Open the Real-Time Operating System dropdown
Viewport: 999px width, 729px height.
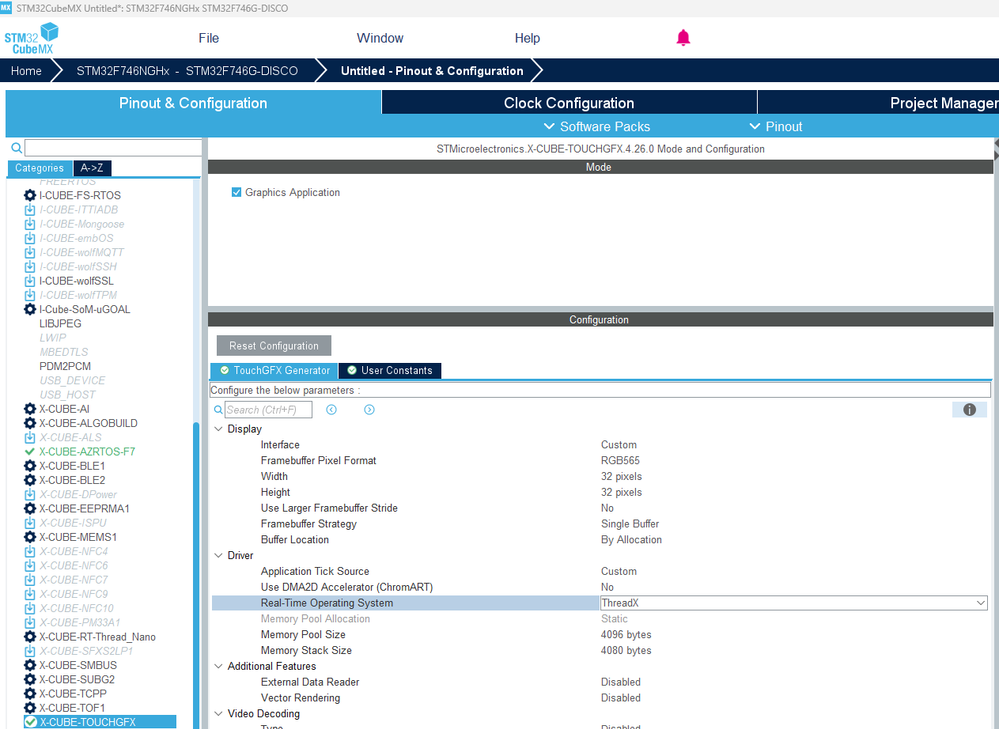(981, 603)
